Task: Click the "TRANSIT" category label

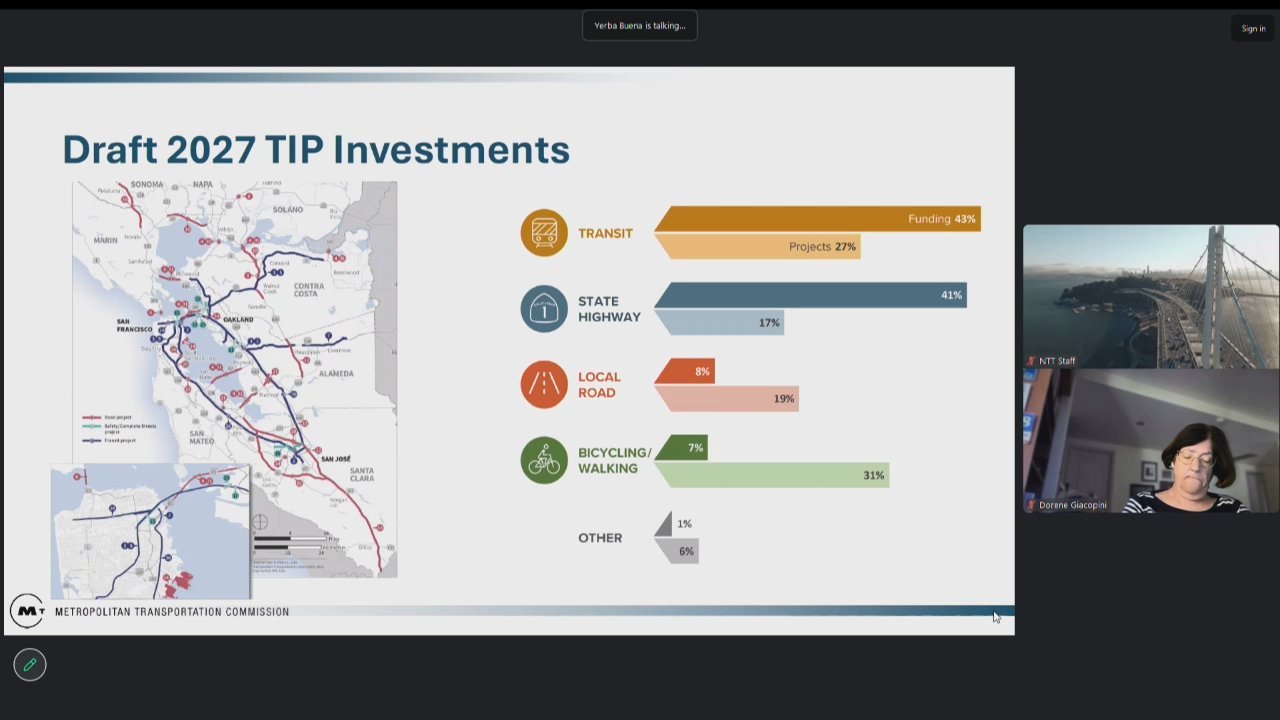Action: [x=605, y=233]
